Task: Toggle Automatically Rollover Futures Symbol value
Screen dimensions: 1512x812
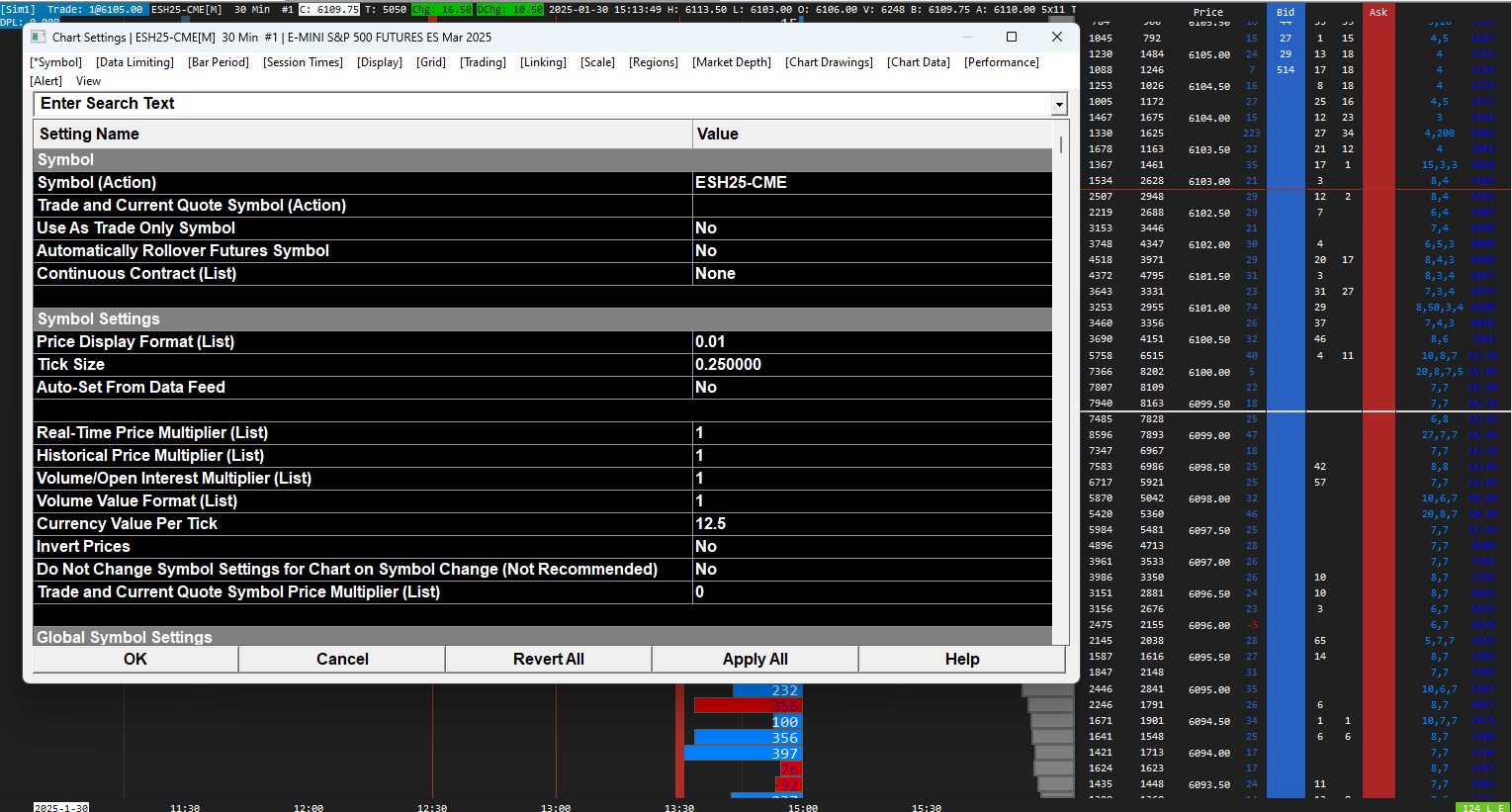Action: (x=872, y=251)
